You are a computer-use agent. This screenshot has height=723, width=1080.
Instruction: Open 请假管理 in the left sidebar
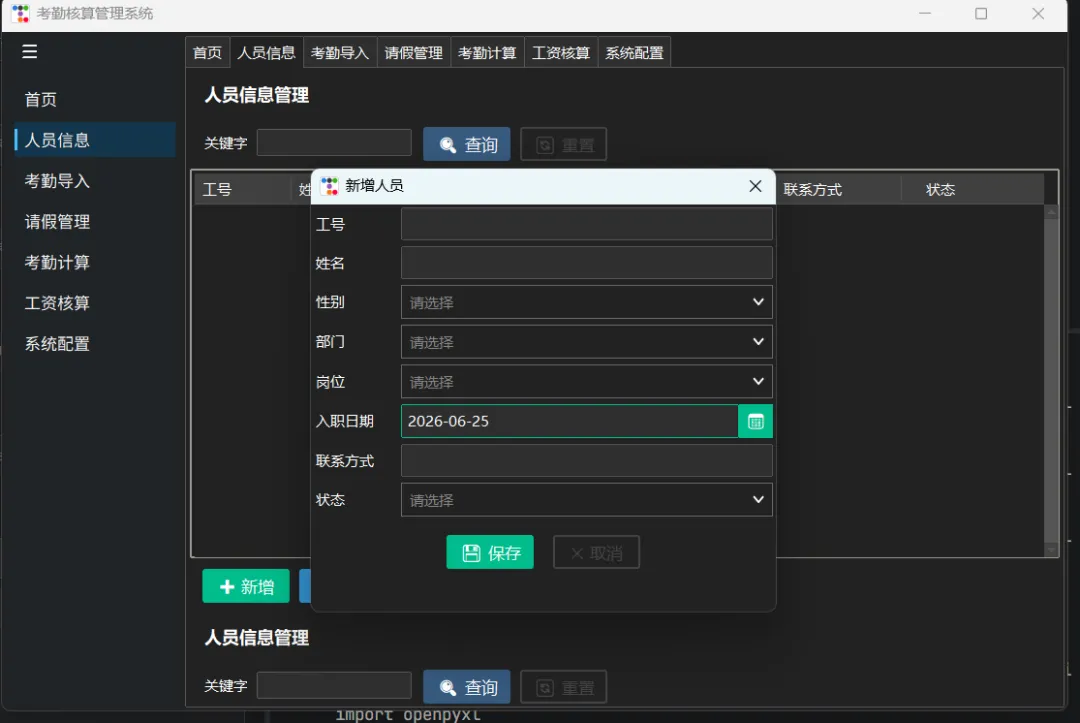95,222
